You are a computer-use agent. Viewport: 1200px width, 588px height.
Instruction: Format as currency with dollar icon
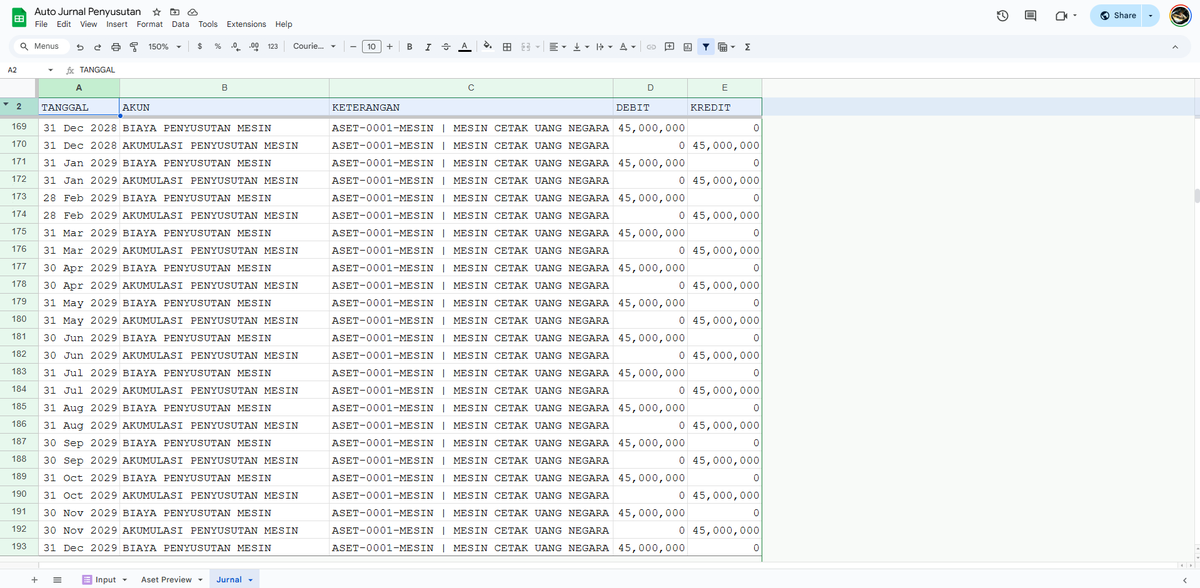pos(201,46)
